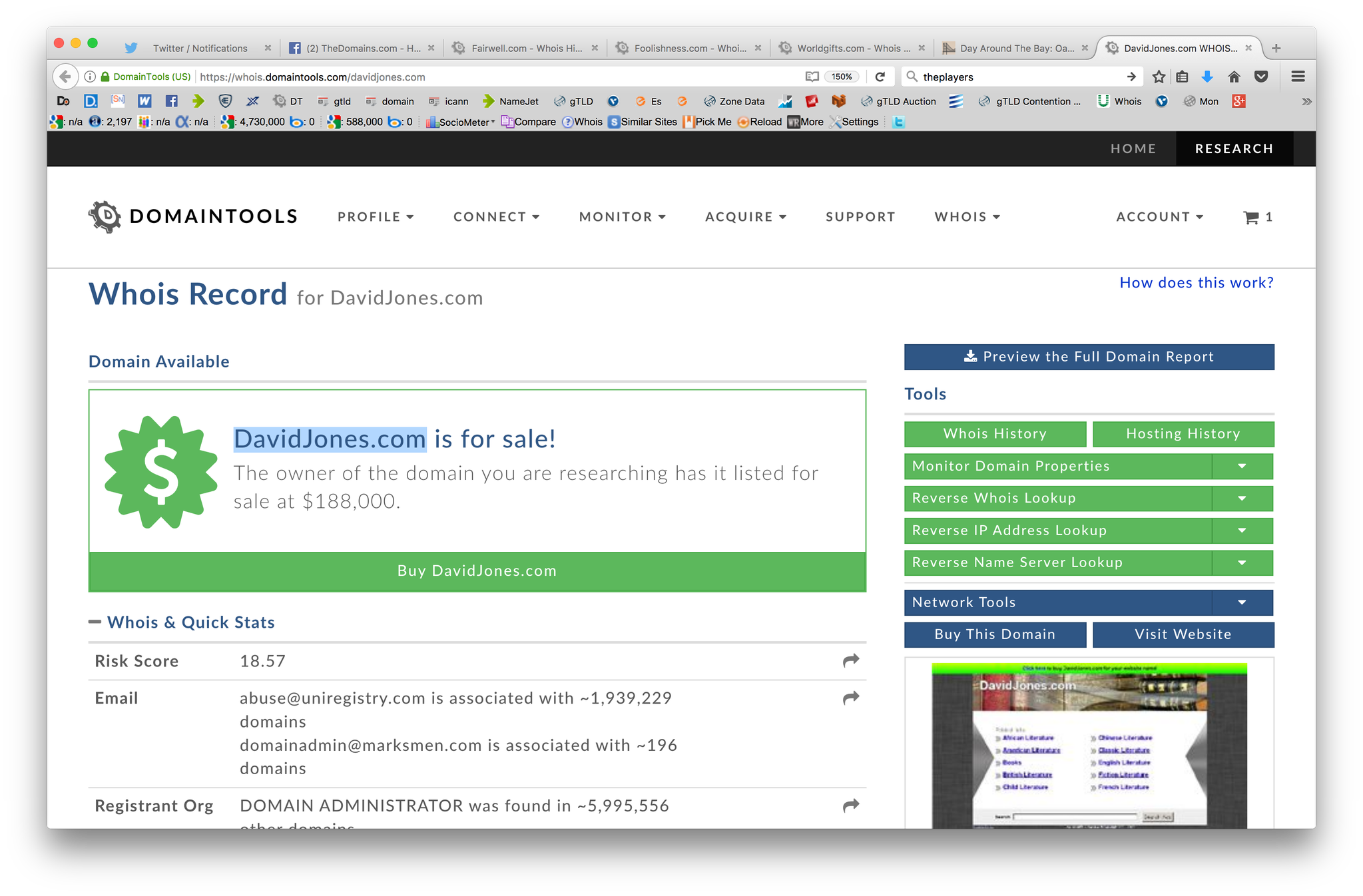Click DomainTools gear logo
The height and width of the screenshot is (896, 1363).
(105, 216)
